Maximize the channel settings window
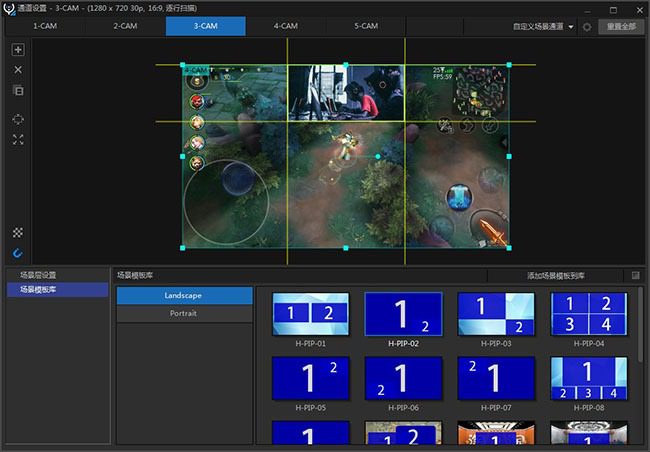Image resolution: width=650 pixels, height=452 pixels. click(x=614, y=10)
